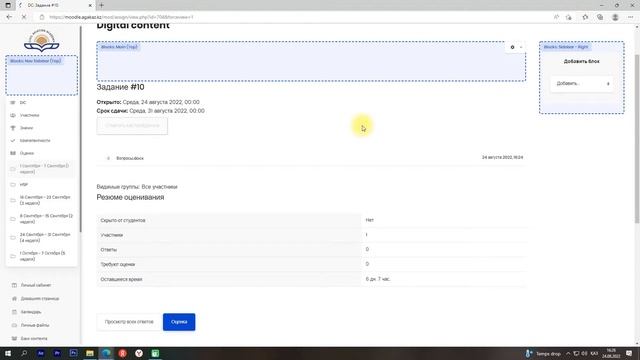The height and width of the screenshot is (360, 640).
Task: Click the competencies checkmark icon
Action: (x=13, y=140)
